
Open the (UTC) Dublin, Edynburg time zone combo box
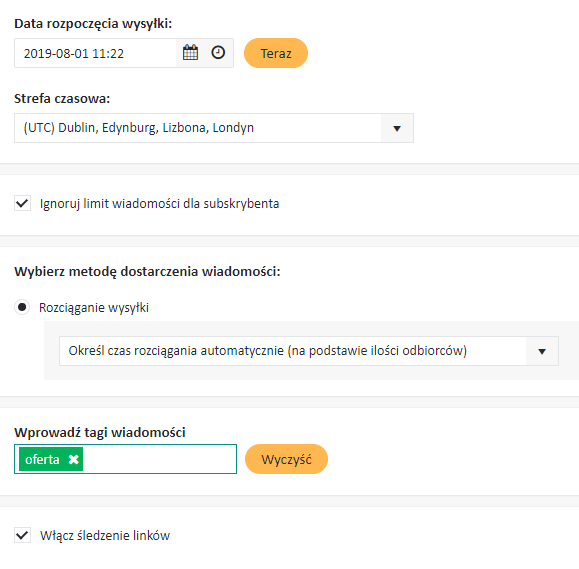pyautogui.click(x=214, y=128)
